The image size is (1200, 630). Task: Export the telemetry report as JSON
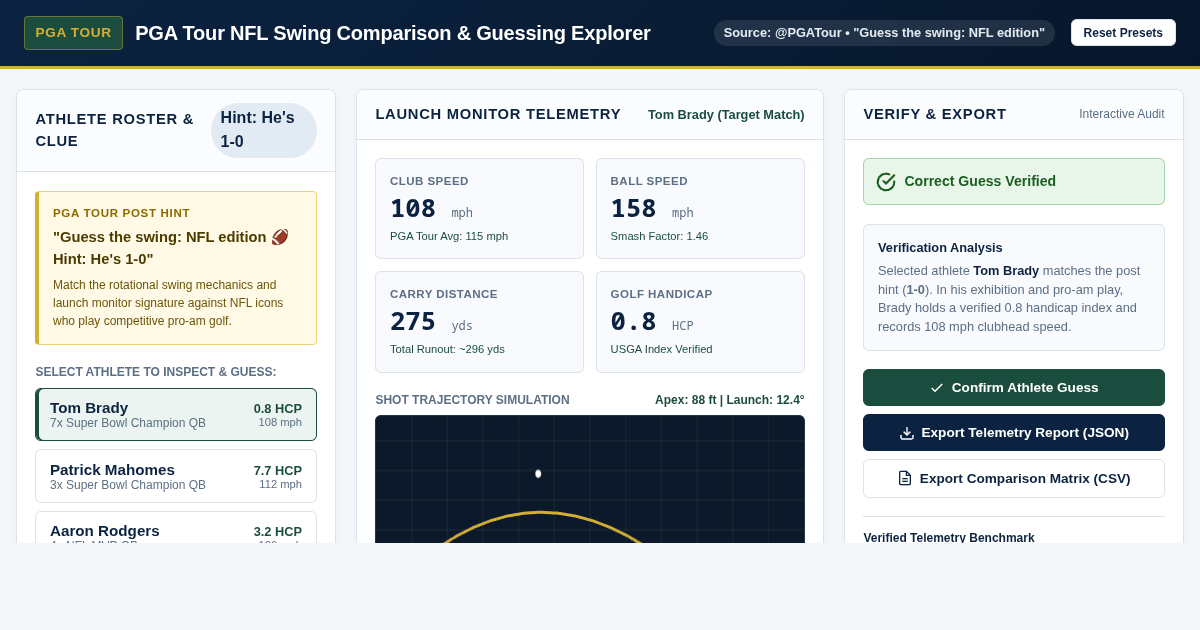coord(1014,433)
